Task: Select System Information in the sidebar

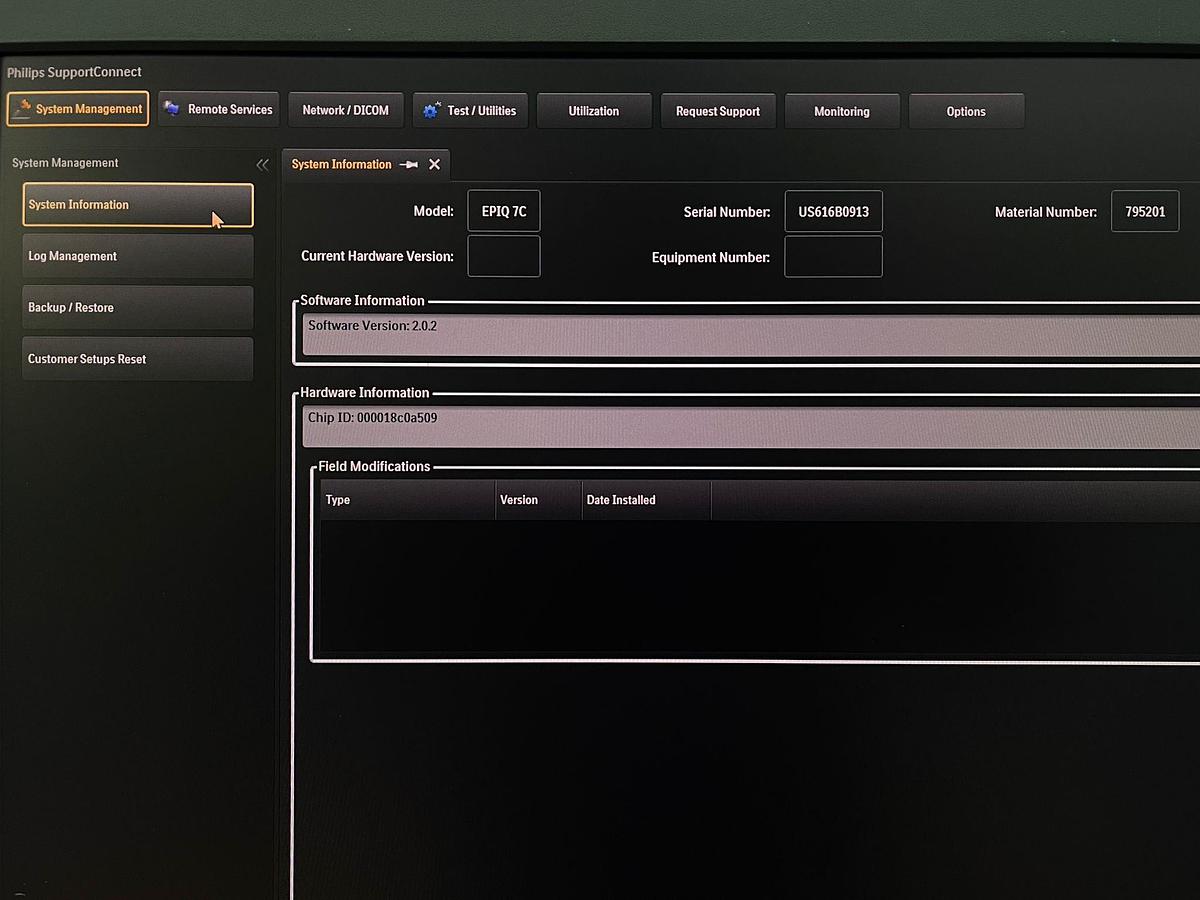Action: pyautogui.click(x=137, y=205)
